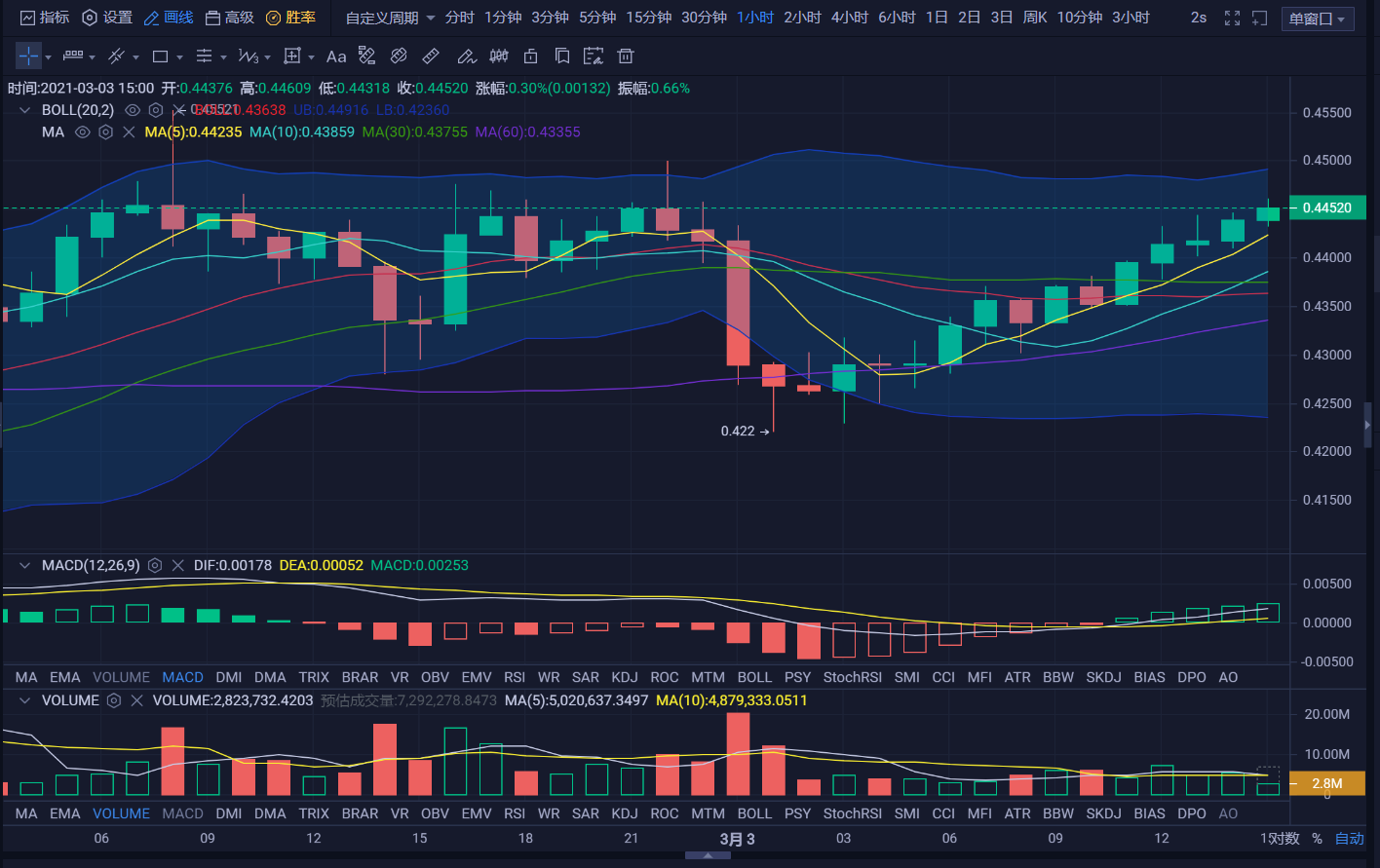Viewport: 1380px width, 868px height.
Task: Hide the MA lines via eye icon
Action: coord(83,132)
